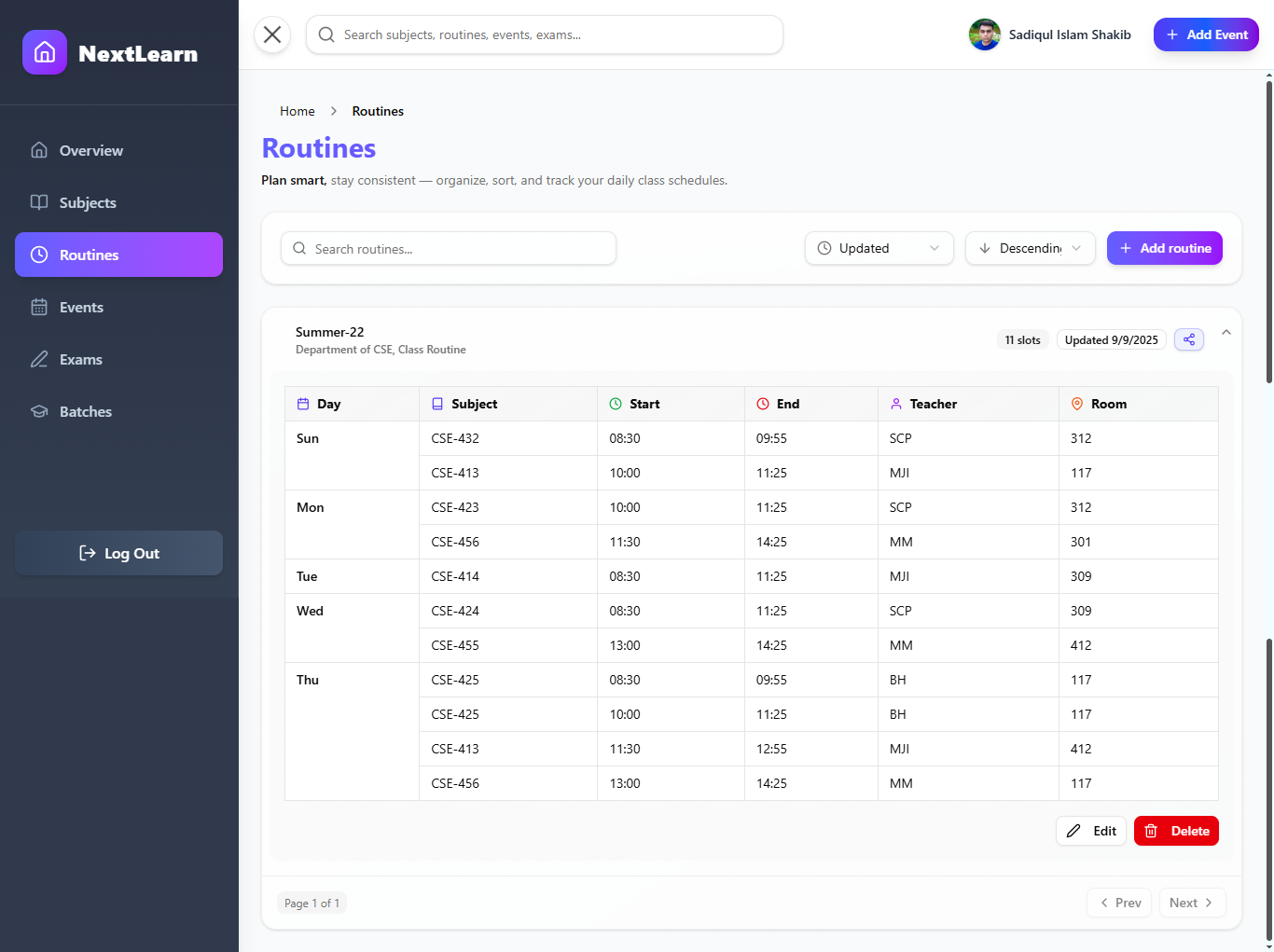Click the Add routine button
This screenshot has width=1274, height=952.
[x=1164, y=248]
